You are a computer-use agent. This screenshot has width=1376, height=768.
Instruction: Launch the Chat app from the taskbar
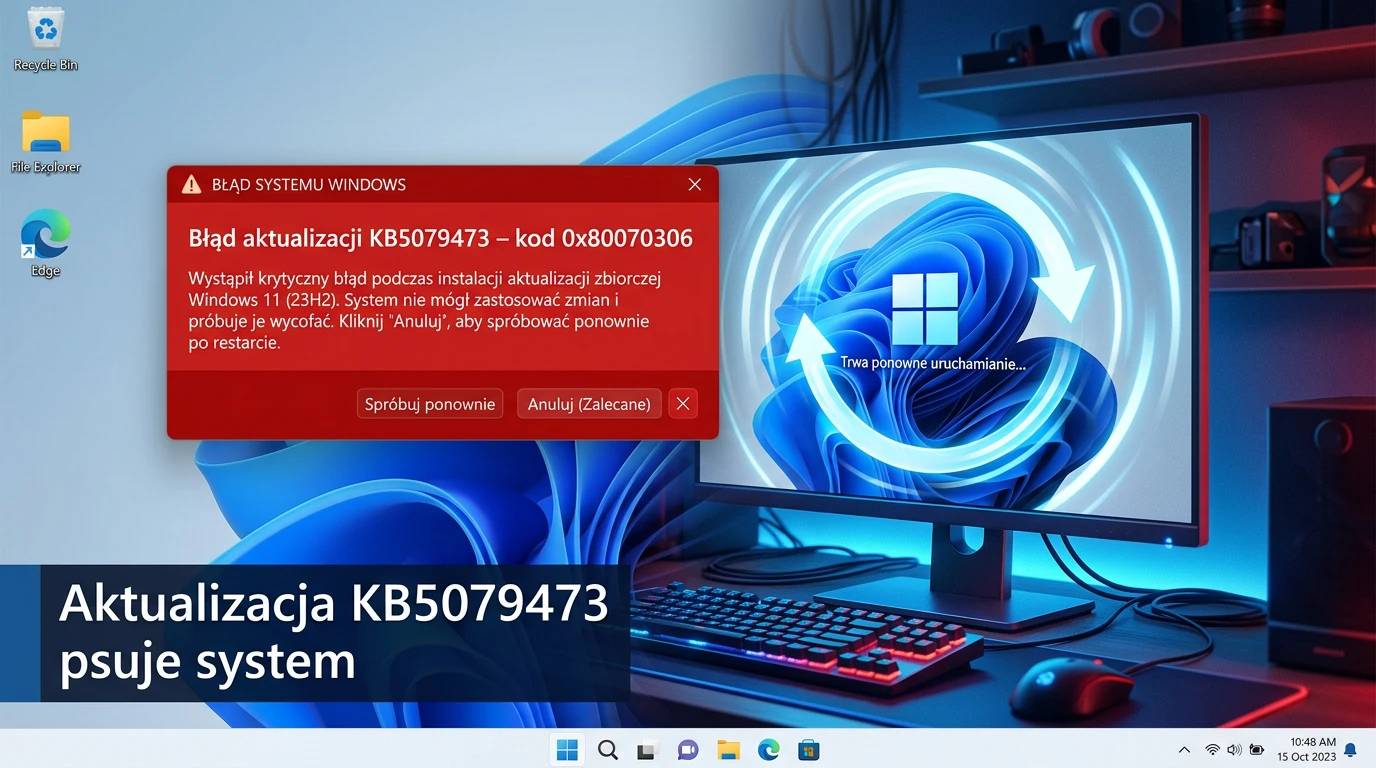tap(688, 749)
